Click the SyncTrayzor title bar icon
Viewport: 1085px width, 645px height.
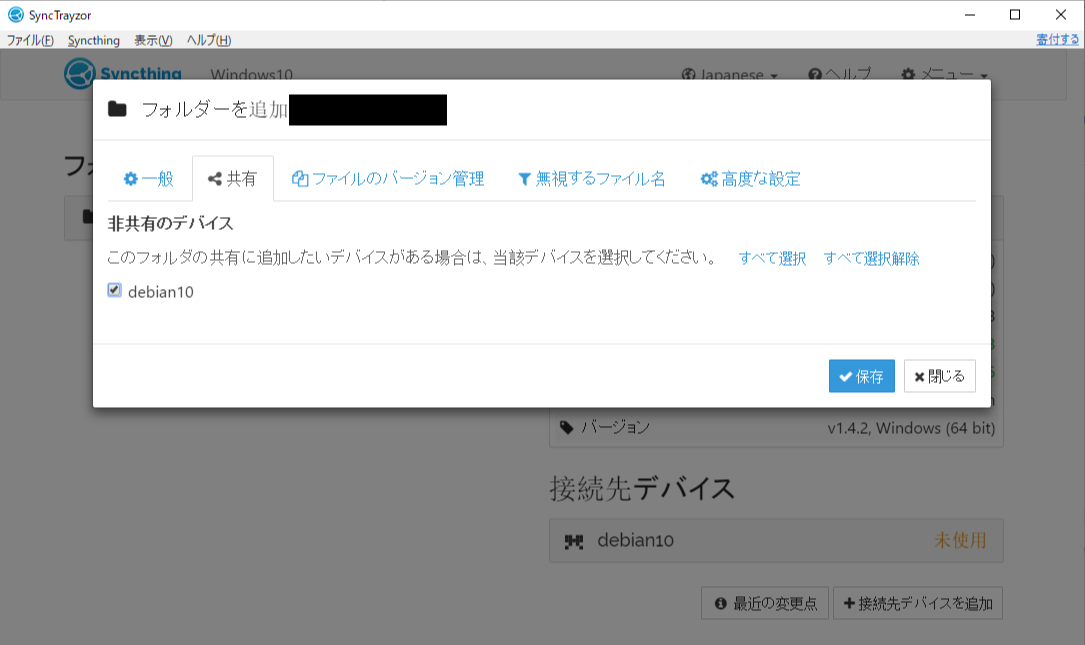(x=15, y=15)
